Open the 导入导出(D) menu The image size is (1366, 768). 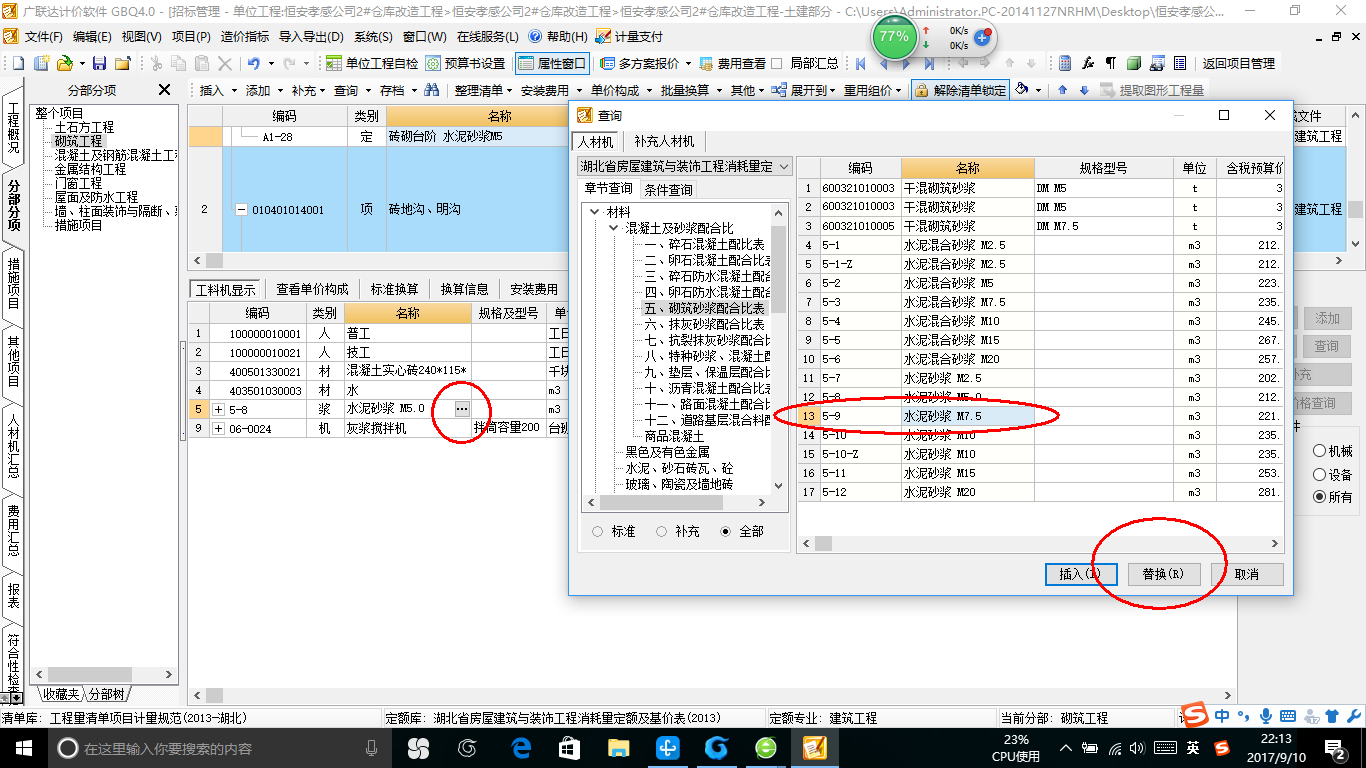[311, 36]
